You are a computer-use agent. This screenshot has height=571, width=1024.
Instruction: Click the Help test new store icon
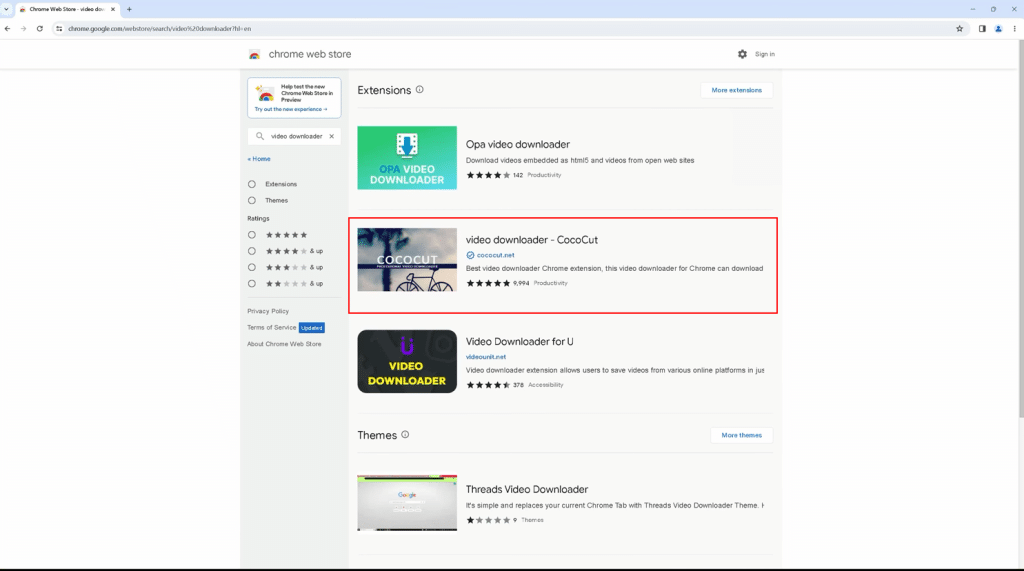coord(264,93)
